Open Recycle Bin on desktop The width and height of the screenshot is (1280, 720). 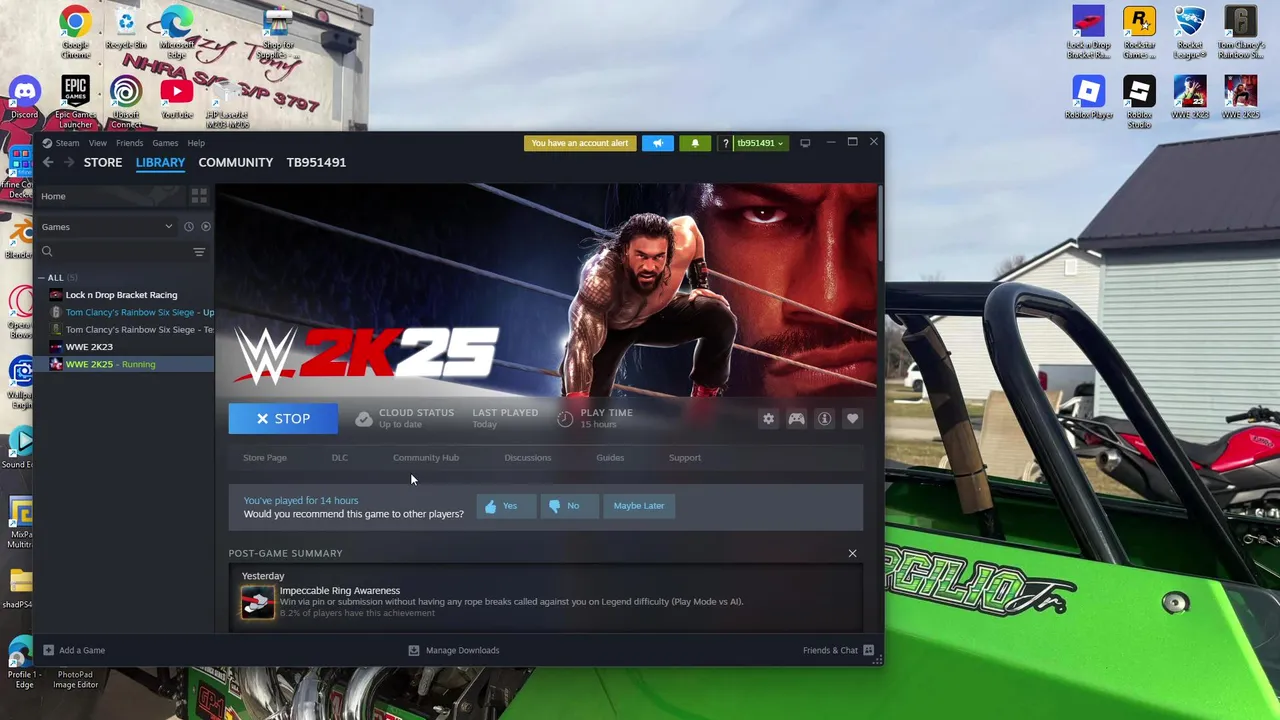(126, 29)
